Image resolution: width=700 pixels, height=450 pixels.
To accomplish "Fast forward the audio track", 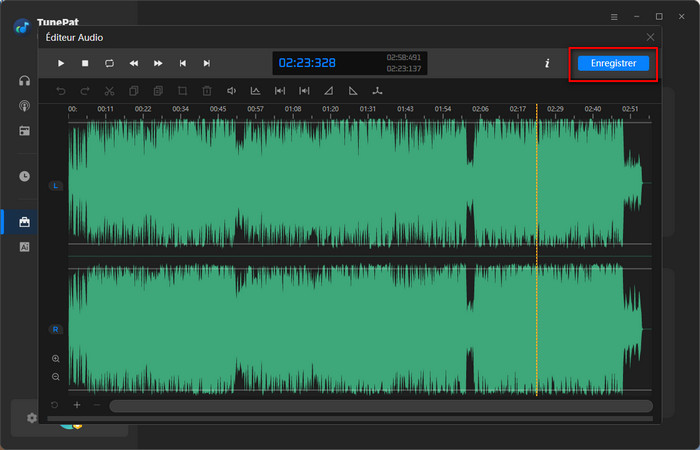I will 158,63.
